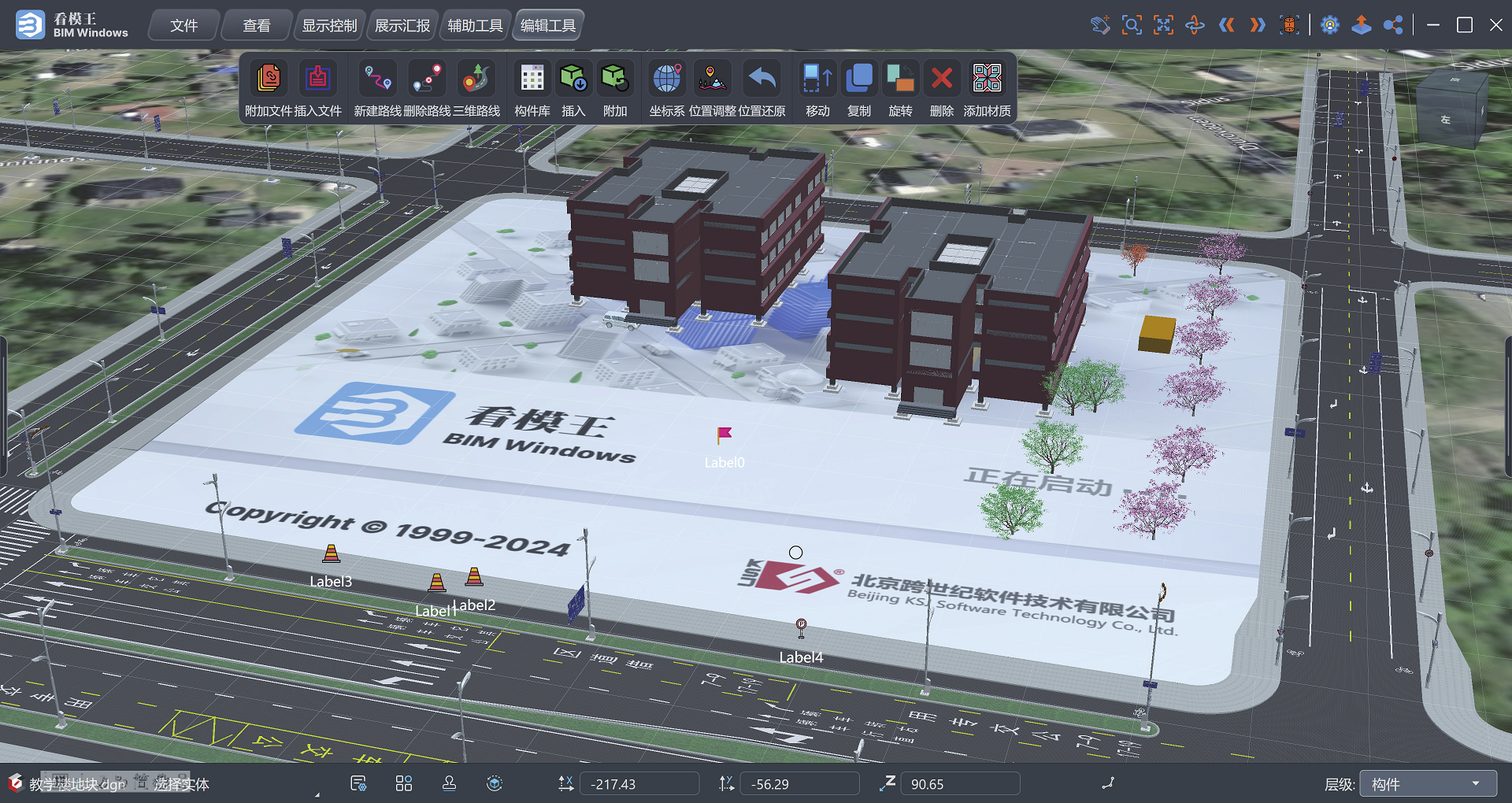Click the 附加文件 attach file icon
This screenshot has width=1512, height=803.
click(x=269, y=79)
